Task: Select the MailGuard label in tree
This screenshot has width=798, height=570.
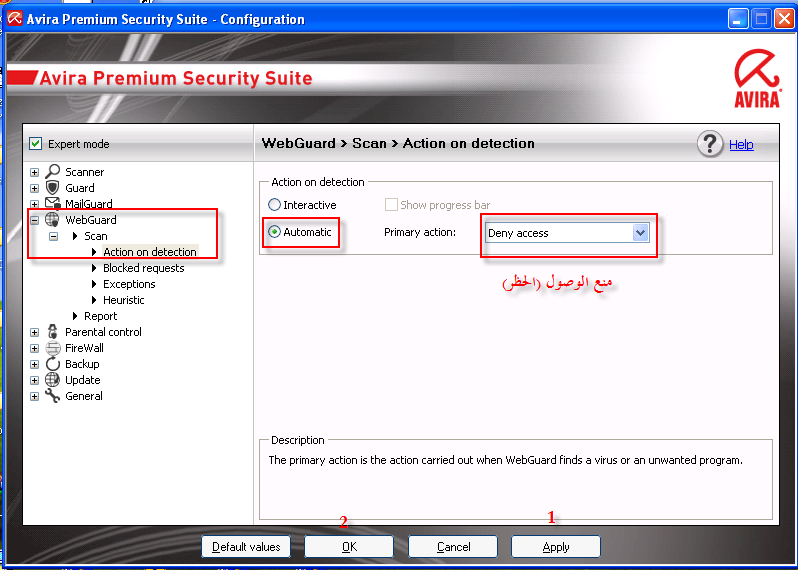Action: point(89,204)
